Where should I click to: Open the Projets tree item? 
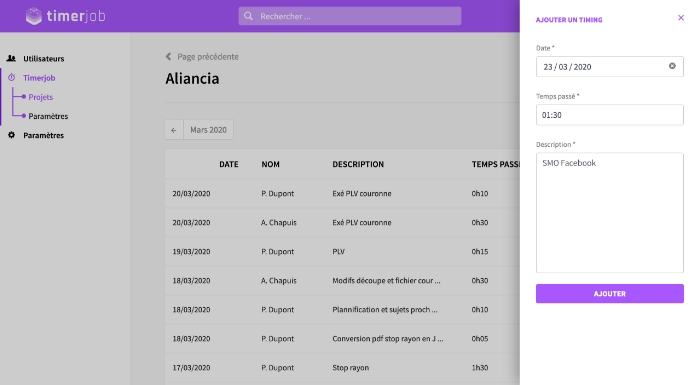click(x=41, y=97)
